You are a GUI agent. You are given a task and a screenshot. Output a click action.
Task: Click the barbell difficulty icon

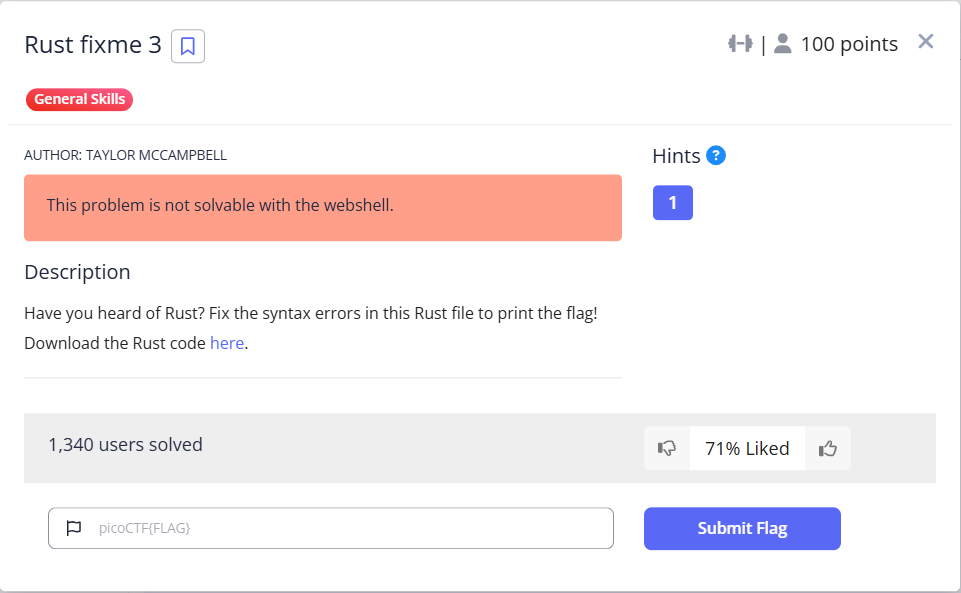(740, 43)
